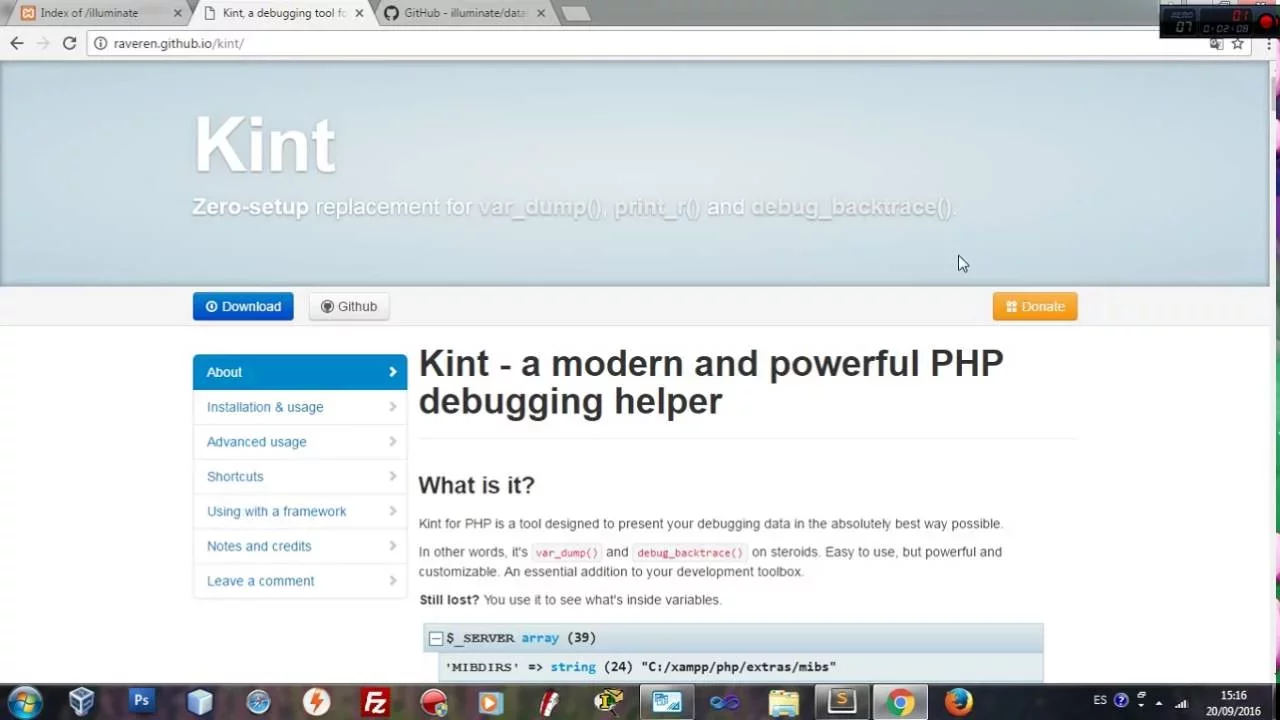Click the 'MIBDIRS' string row in dump
Viewport: 1280px width, 720px height.
click(x=742, y=667)
